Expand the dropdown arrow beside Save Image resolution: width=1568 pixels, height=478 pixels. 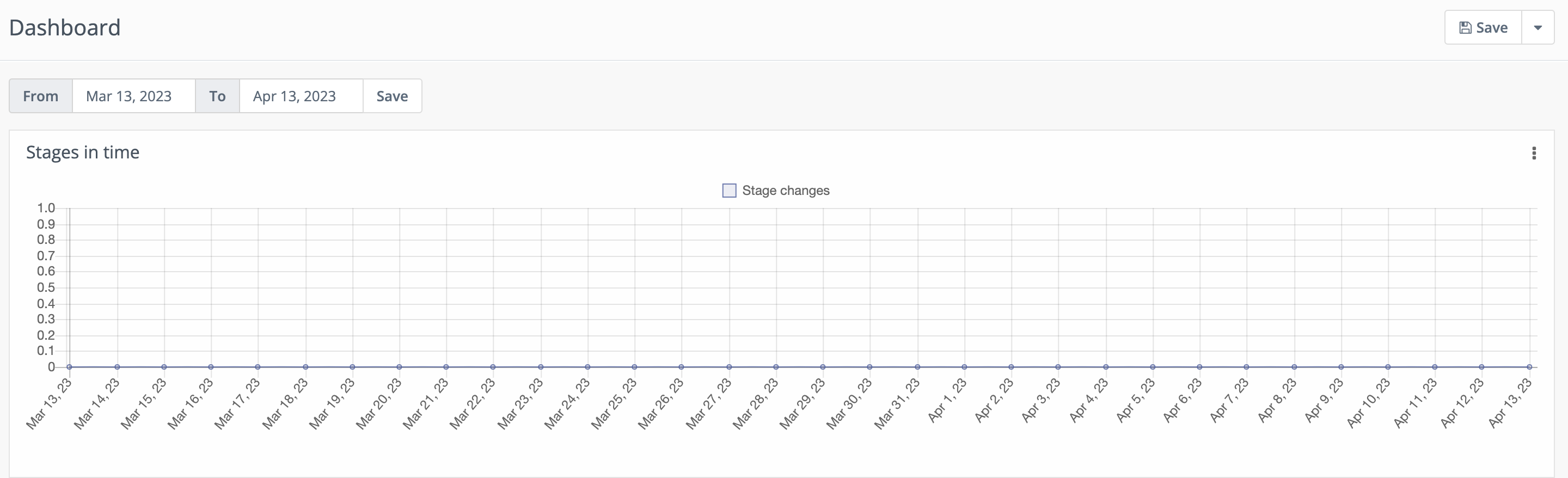(1538, 27)
